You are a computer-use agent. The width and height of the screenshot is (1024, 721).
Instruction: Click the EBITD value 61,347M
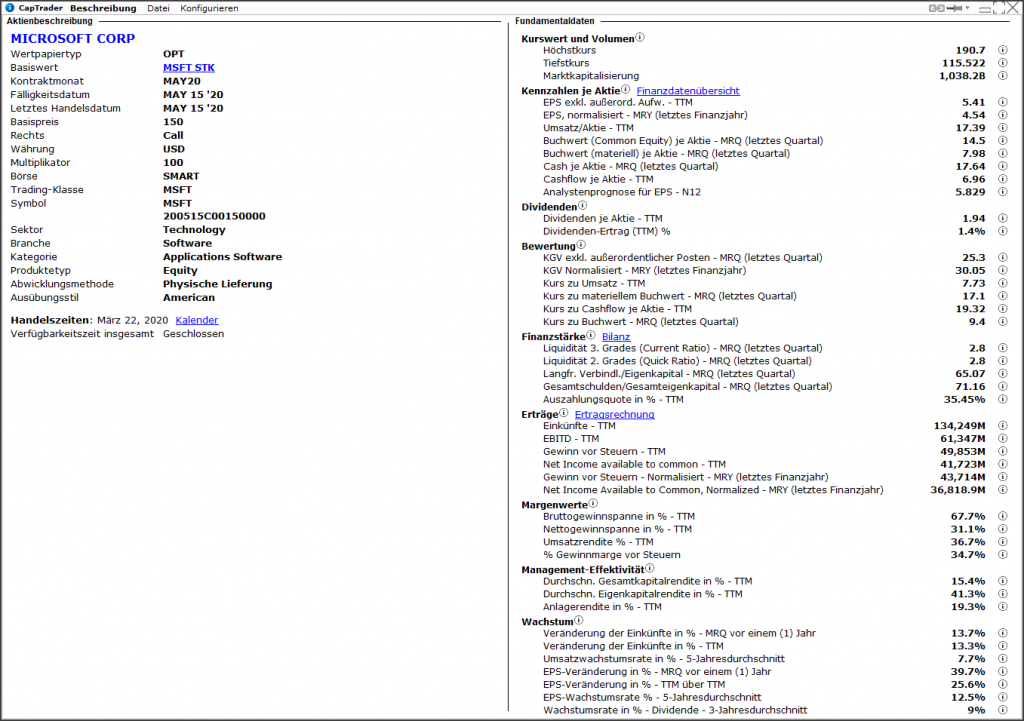pos(963,439)
